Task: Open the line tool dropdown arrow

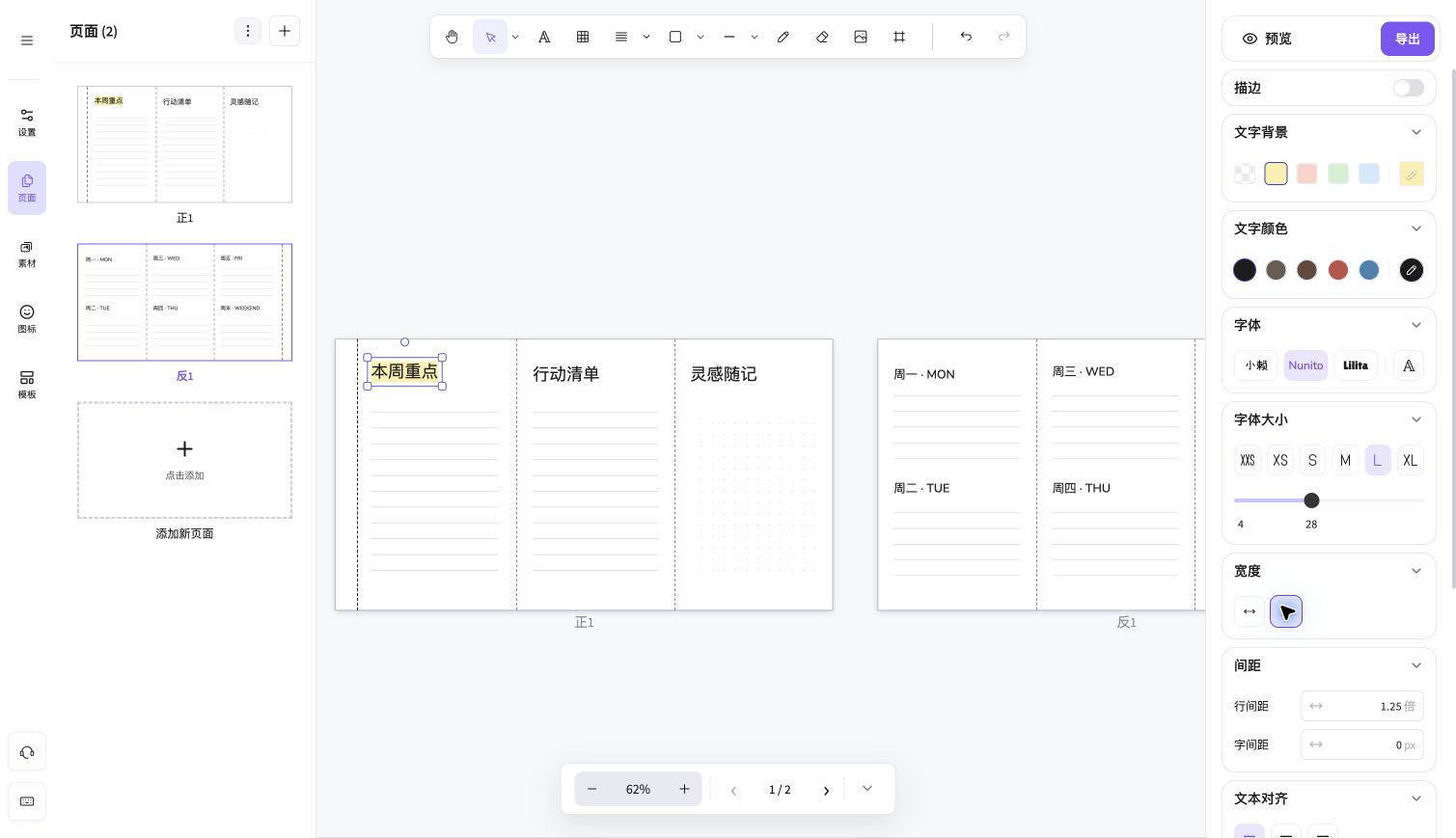Action: click(x=755, y=37)
